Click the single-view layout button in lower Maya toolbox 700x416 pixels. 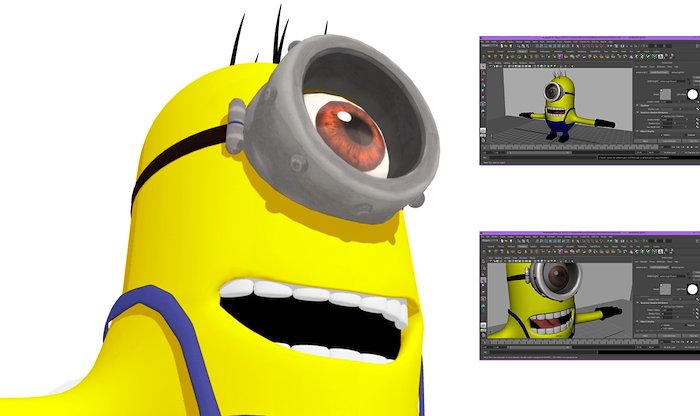point(483,325)
